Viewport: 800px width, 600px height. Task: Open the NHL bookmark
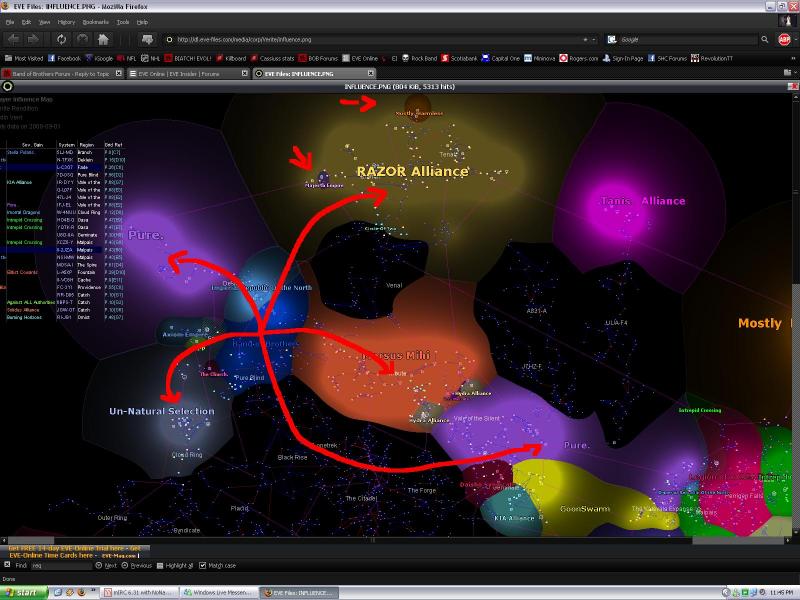tap(151, 58)
